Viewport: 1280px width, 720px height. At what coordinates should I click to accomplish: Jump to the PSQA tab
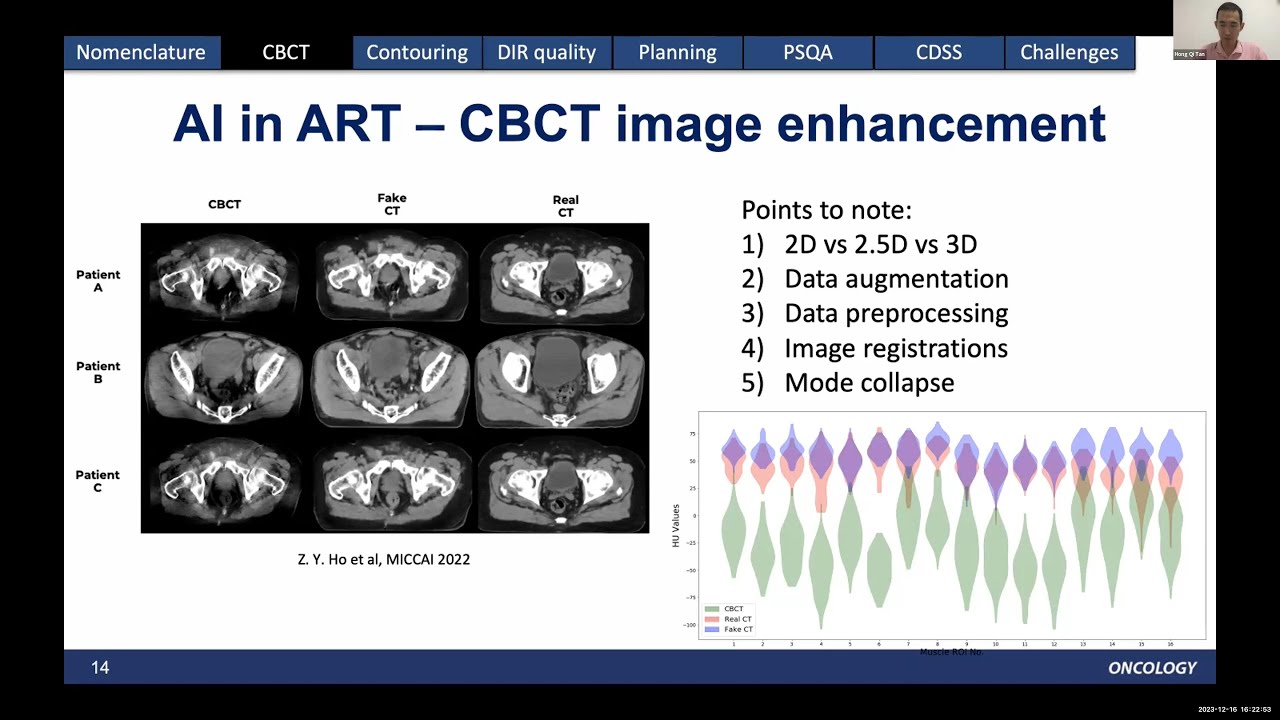(808, 52)
